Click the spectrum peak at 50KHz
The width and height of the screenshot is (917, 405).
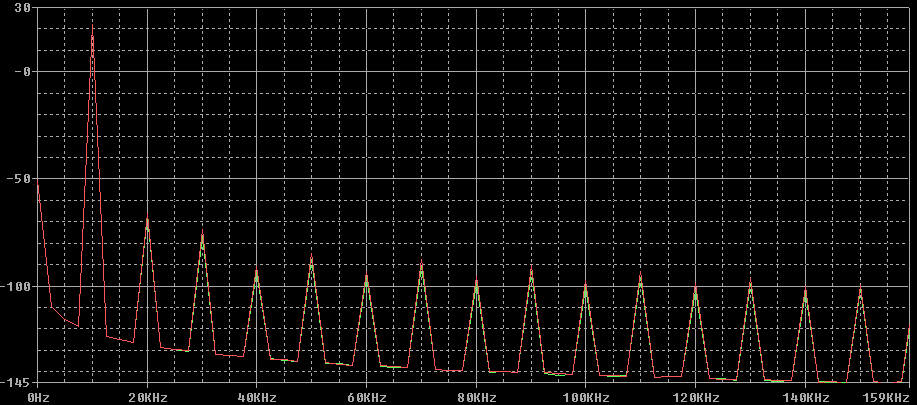point(312,257)
